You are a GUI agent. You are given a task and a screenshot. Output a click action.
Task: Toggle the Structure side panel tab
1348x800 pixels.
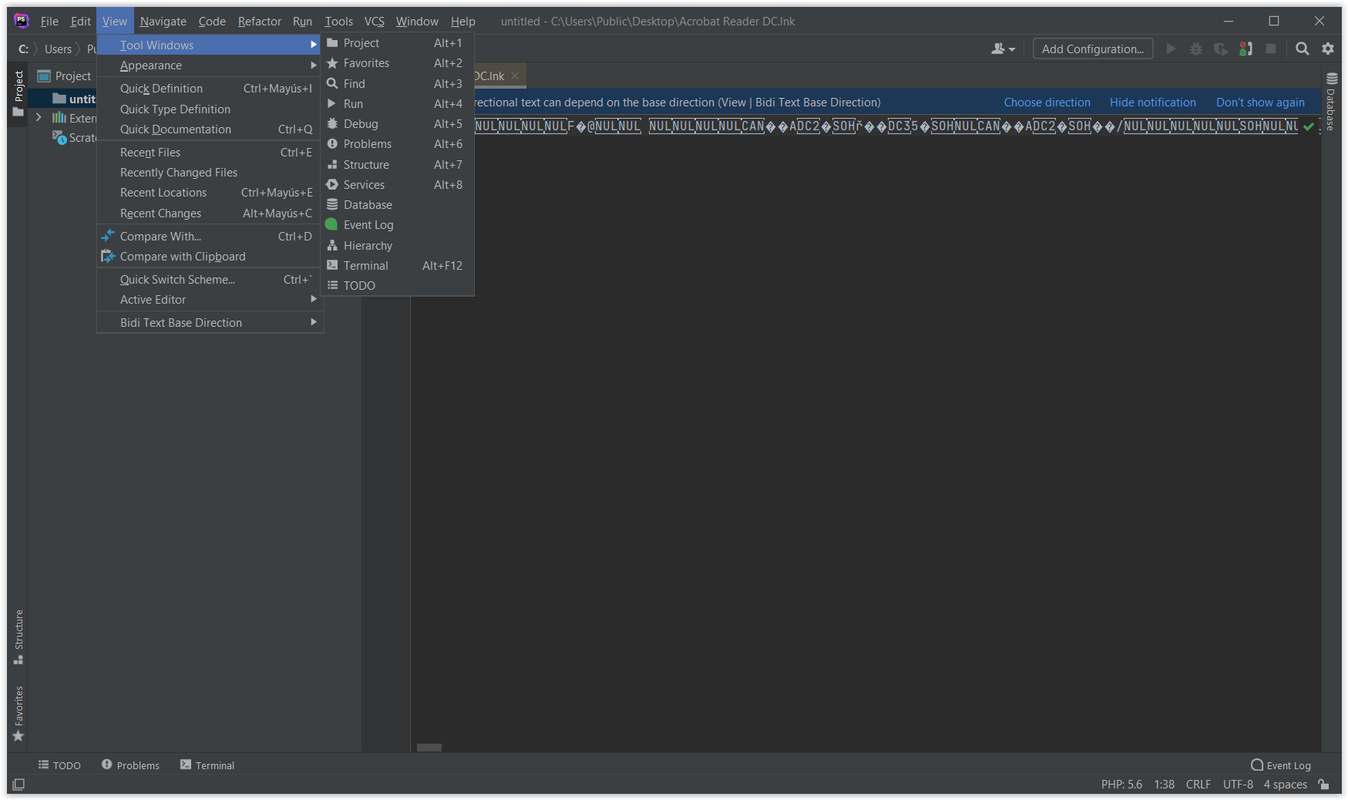18,637
